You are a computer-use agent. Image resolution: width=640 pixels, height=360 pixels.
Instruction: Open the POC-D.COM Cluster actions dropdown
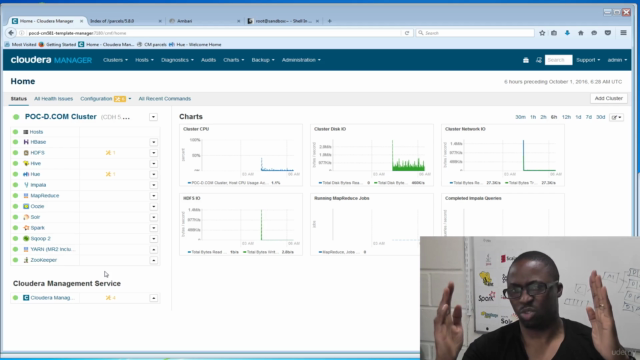click(153, 117)
